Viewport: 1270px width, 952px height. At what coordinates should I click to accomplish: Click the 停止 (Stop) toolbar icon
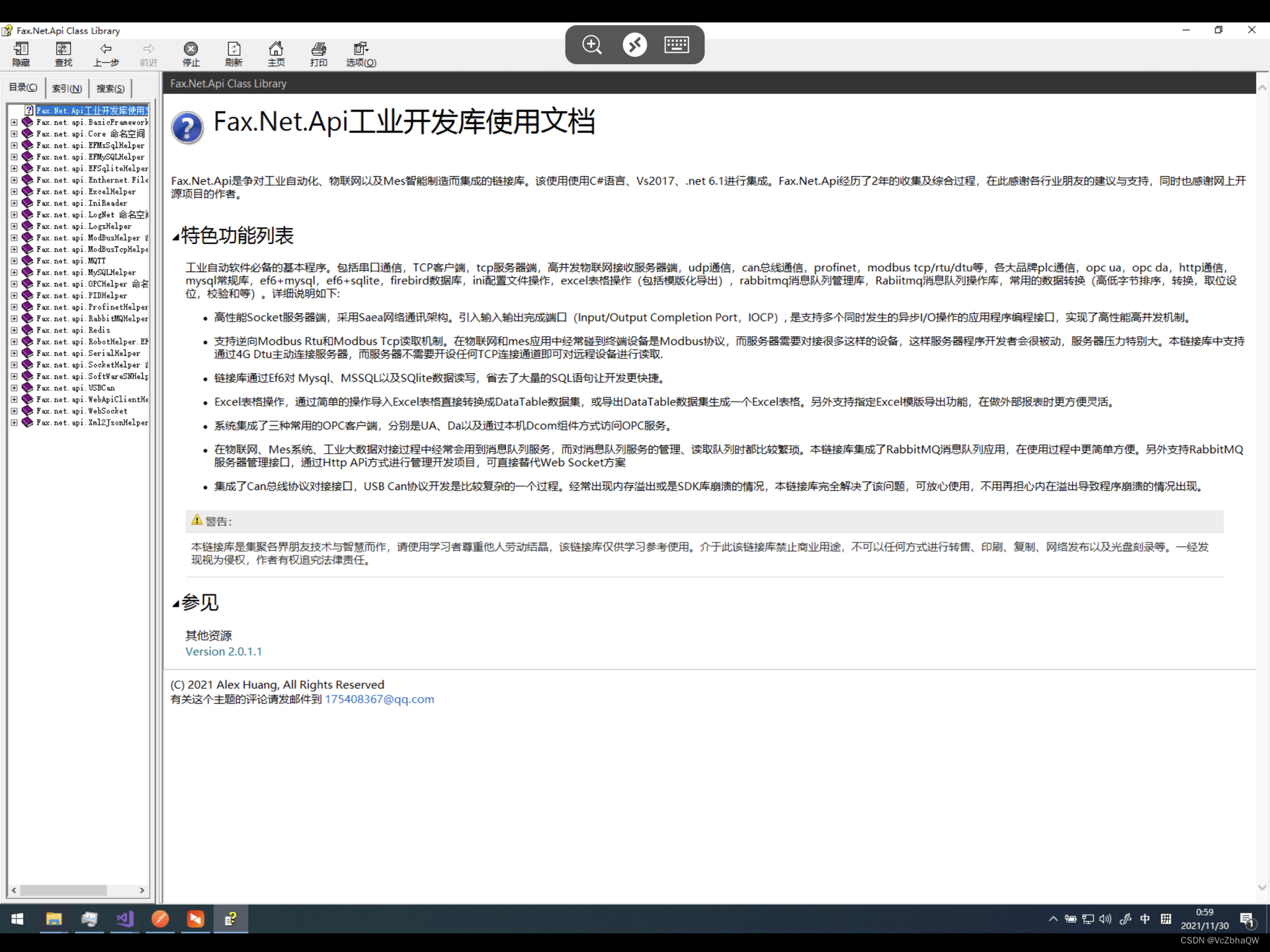pos(190,54)
